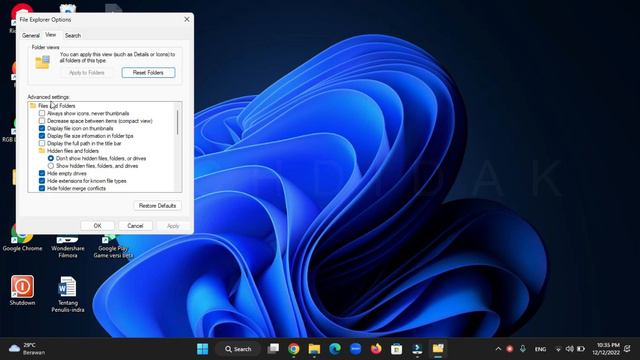Image resolution: width=640 pixels, height=360 pixels.
Task: Open Wondershare Filmora desktop shortcut
Action: click(x=68, y=245)
